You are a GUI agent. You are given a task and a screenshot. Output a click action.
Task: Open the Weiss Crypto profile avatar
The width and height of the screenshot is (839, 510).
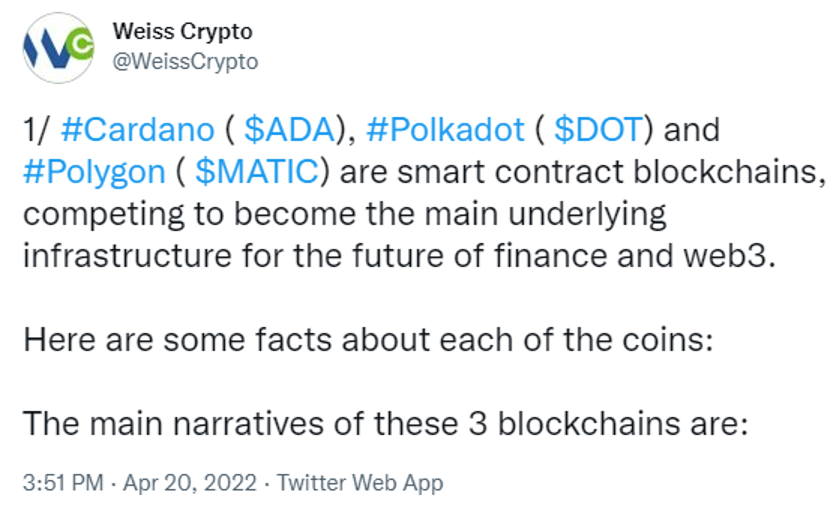58,48
